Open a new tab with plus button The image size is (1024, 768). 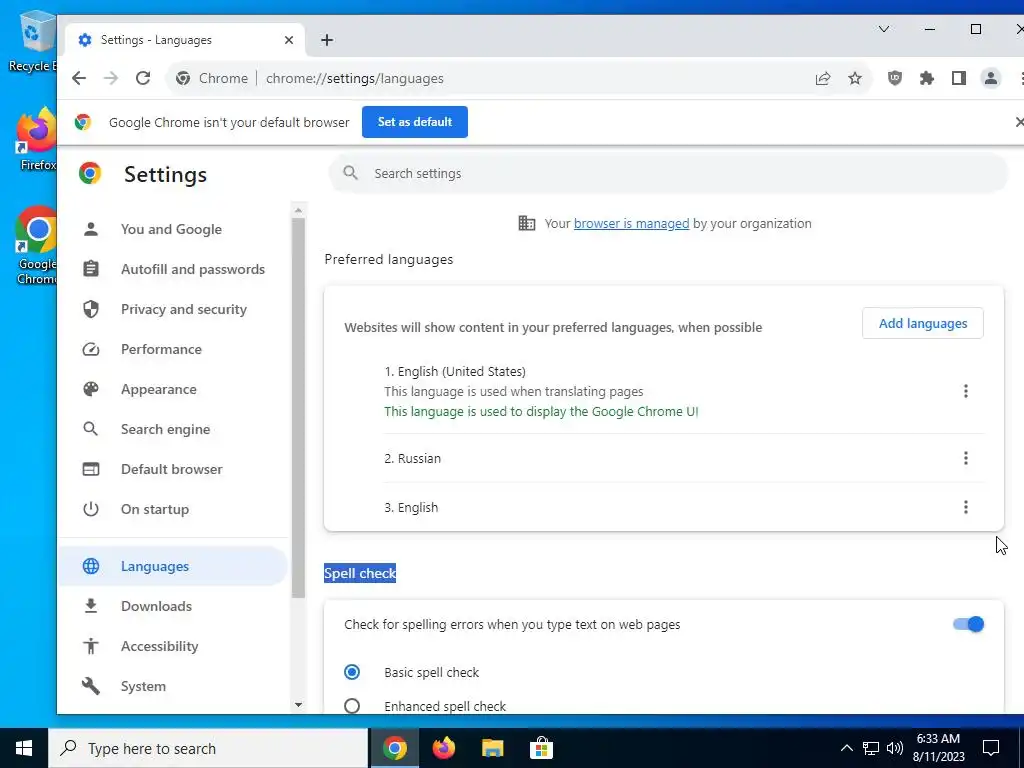tap(327, 40)
